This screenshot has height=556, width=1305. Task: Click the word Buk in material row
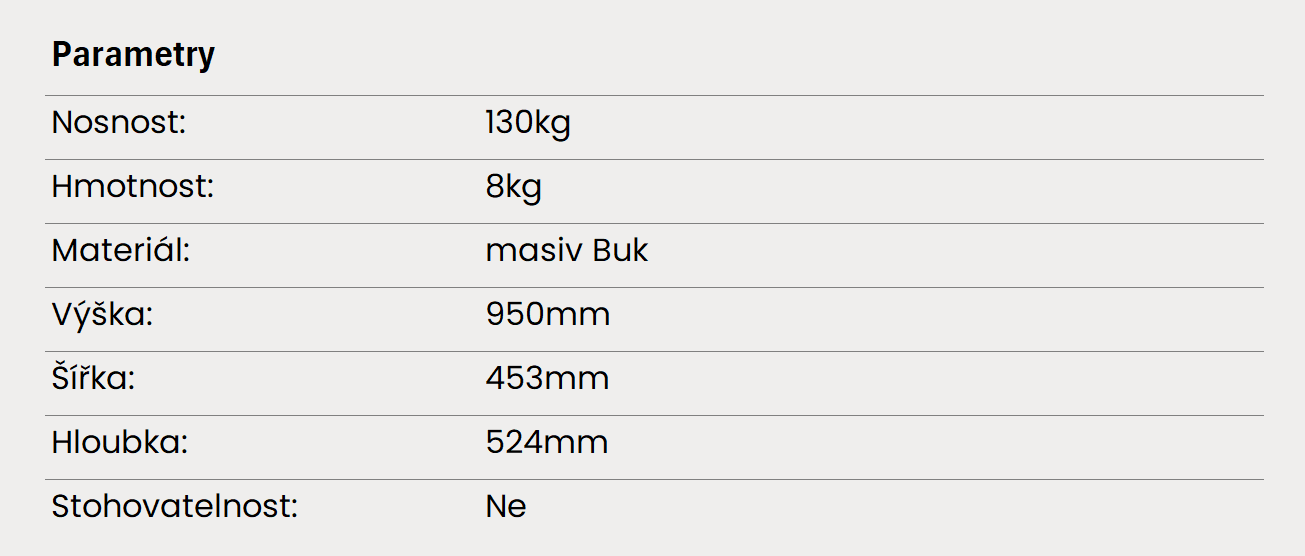[621, 251]
